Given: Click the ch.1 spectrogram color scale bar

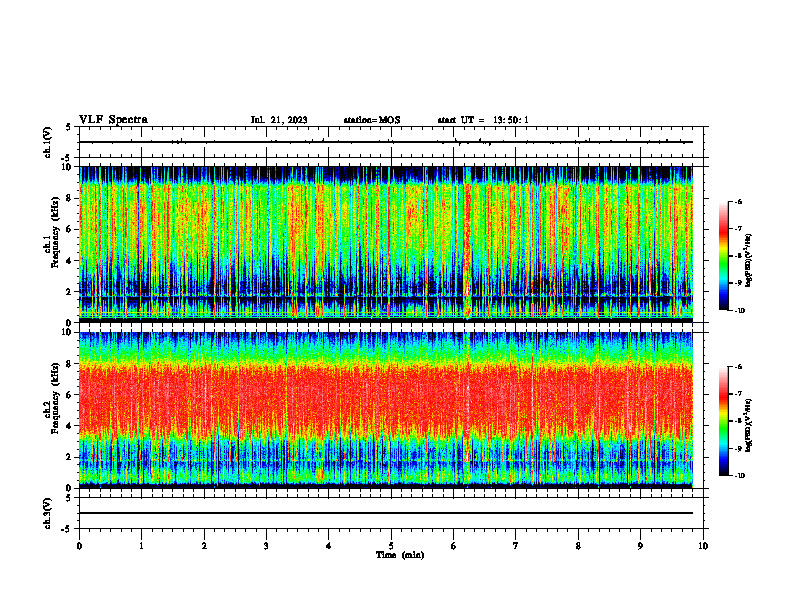Looking at the screenshot, I should pyautogui.click(x=723, y=256).
